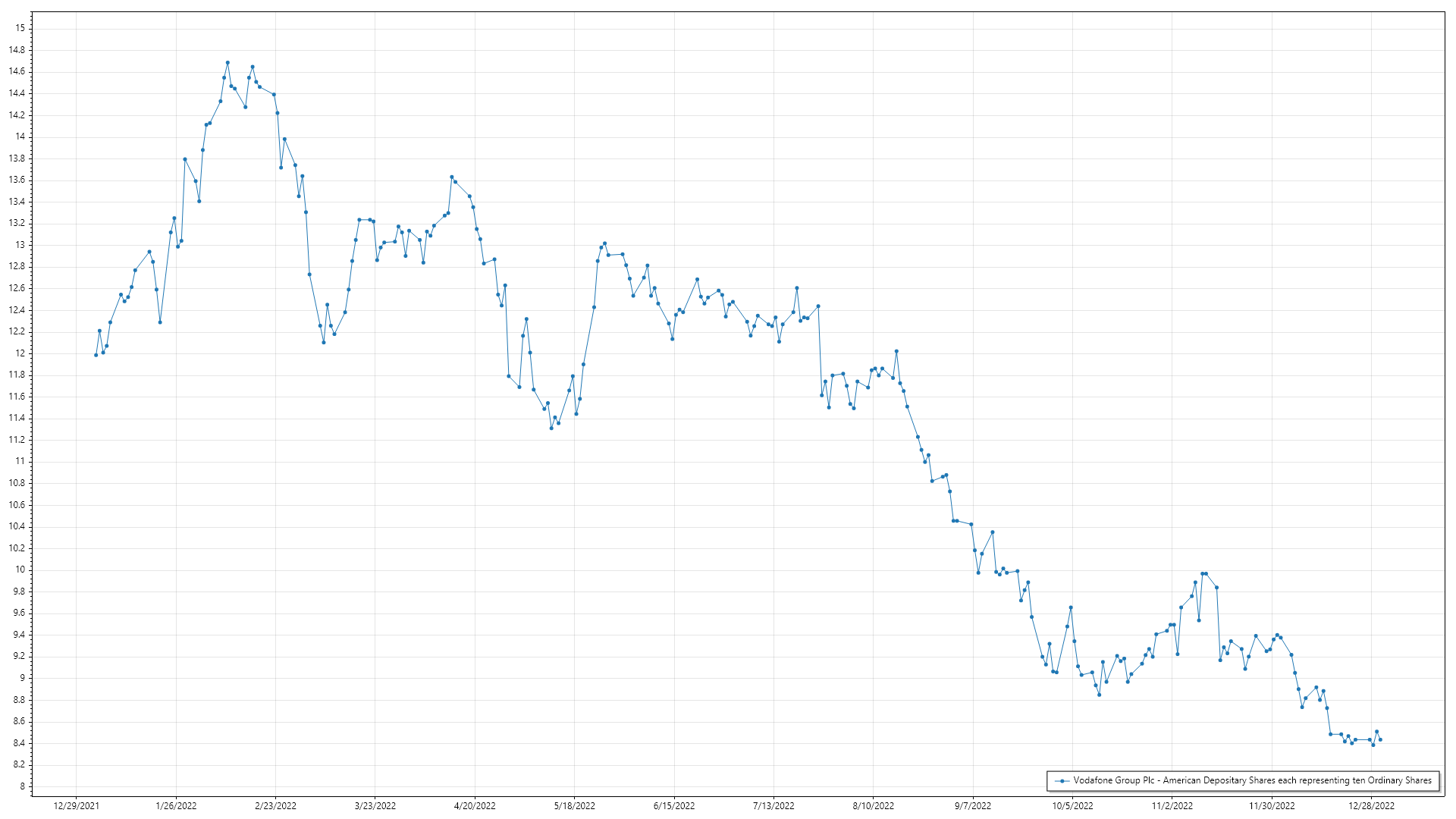Click the 7/13/2022 date axis label
Image resolution: width=1456 pixels, height=819 pixels.
[773, 806]
